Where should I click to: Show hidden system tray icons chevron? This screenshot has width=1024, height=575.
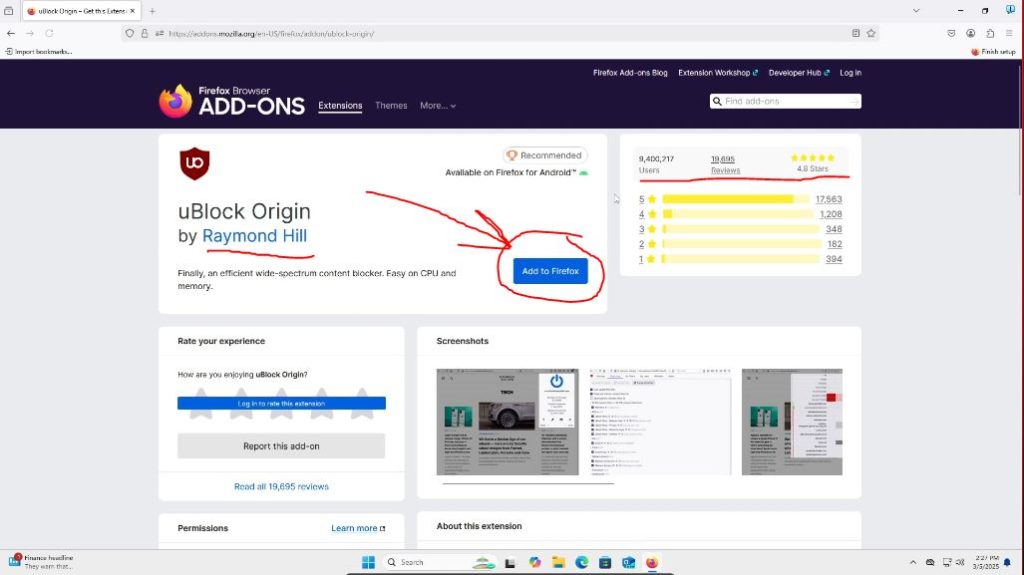point(913,562)
